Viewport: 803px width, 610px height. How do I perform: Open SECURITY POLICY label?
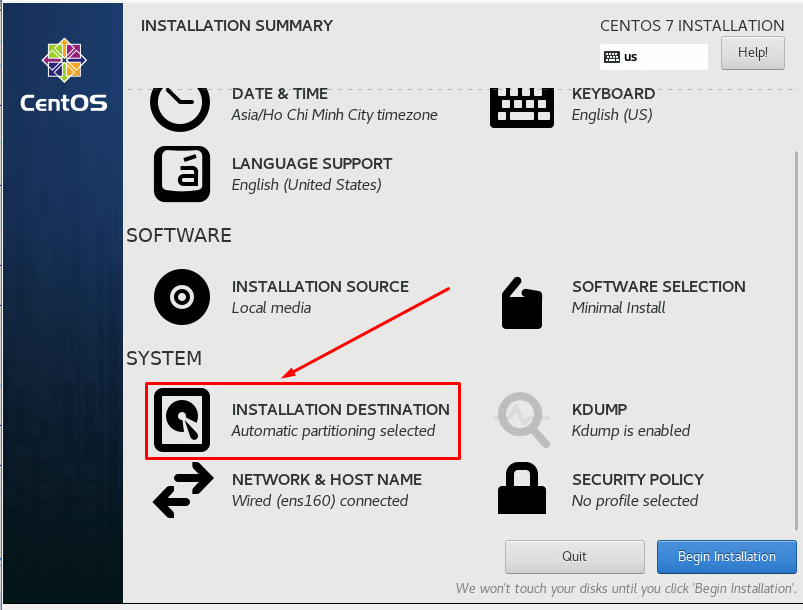[638, 479]
